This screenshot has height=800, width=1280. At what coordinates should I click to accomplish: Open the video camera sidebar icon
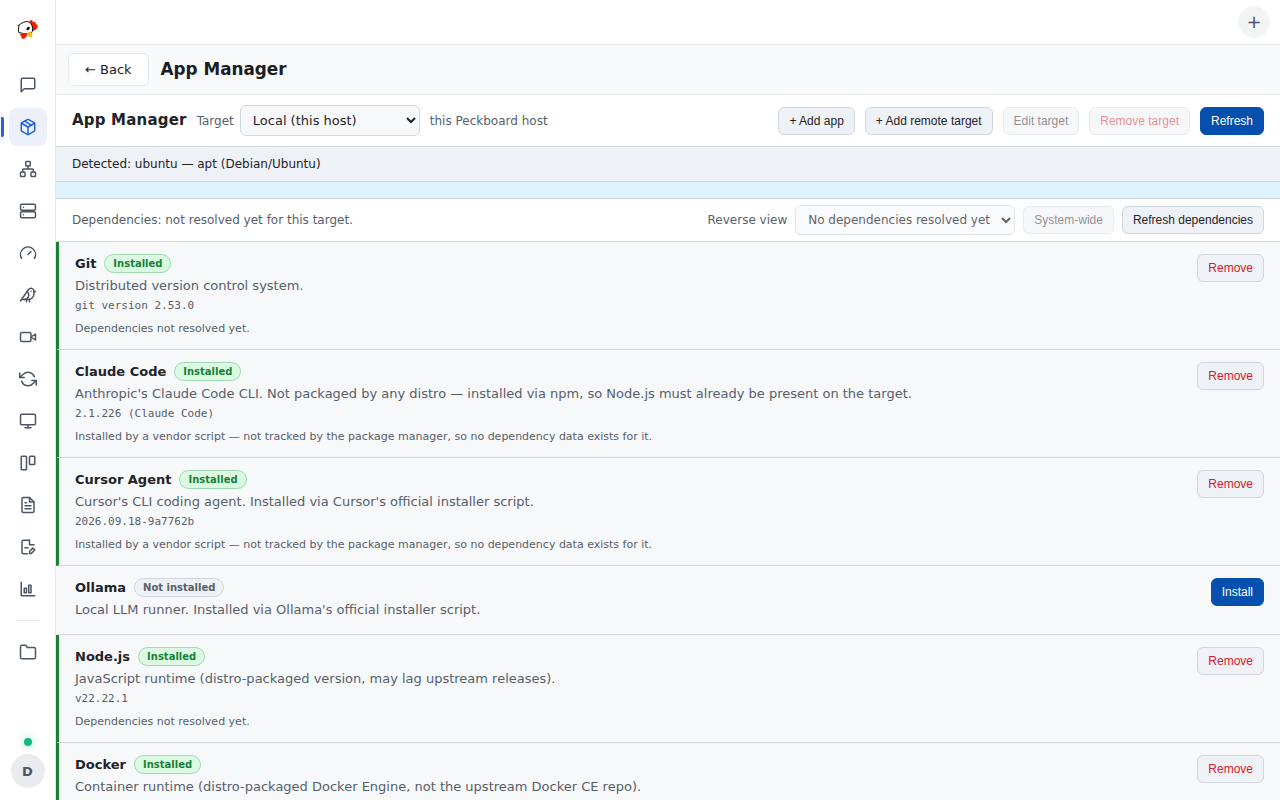point(28,337)
